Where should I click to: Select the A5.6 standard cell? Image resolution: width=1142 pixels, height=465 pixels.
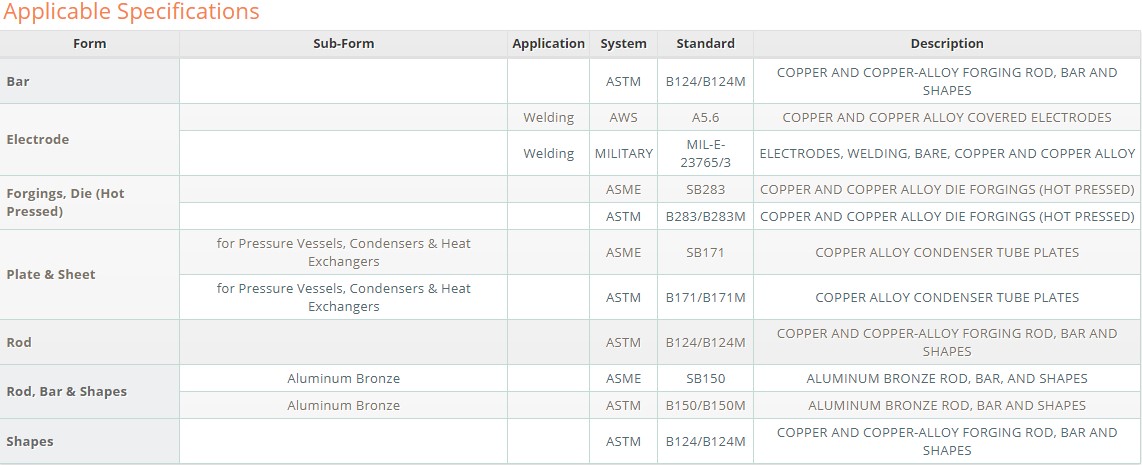(705, 117)
